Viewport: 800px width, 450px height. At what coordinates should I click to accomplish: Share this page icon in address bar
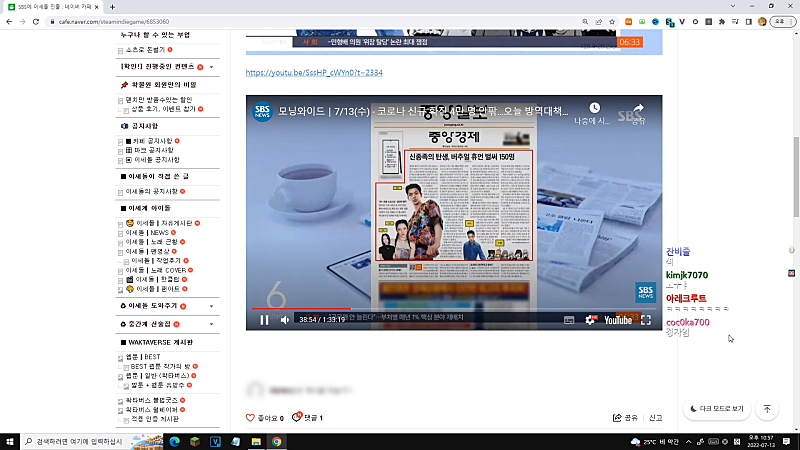(x=598, y=21)
